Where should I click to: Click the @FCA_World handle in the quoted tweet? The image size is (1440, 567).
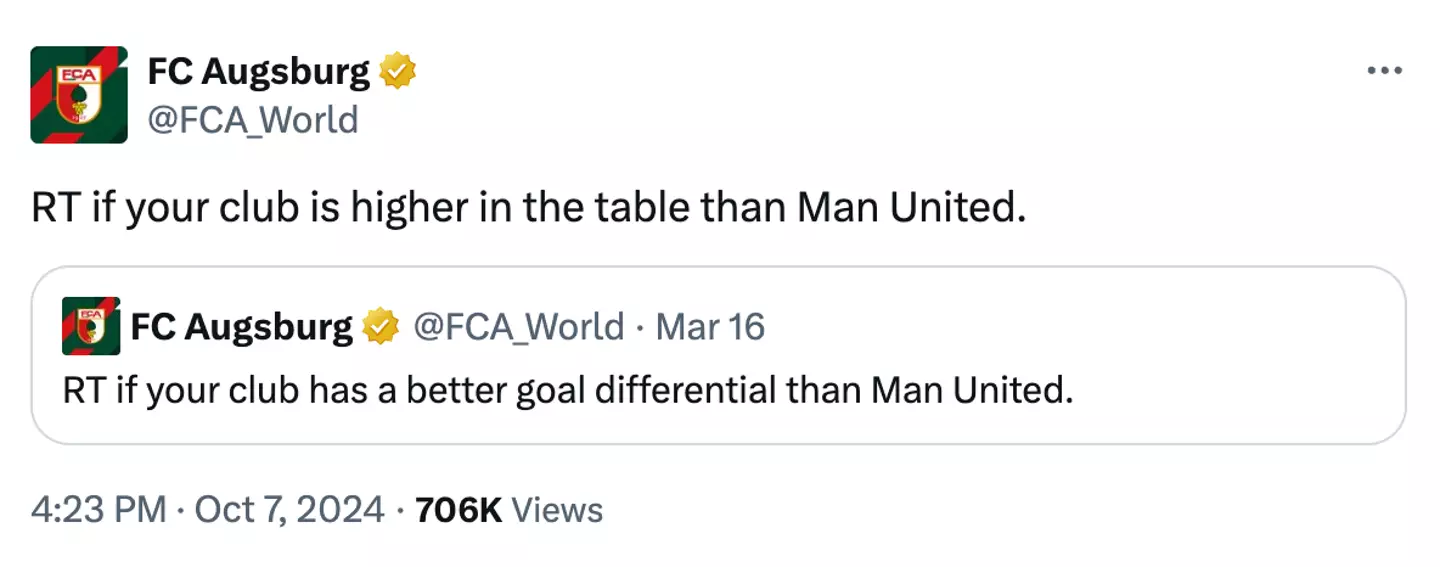518,327
